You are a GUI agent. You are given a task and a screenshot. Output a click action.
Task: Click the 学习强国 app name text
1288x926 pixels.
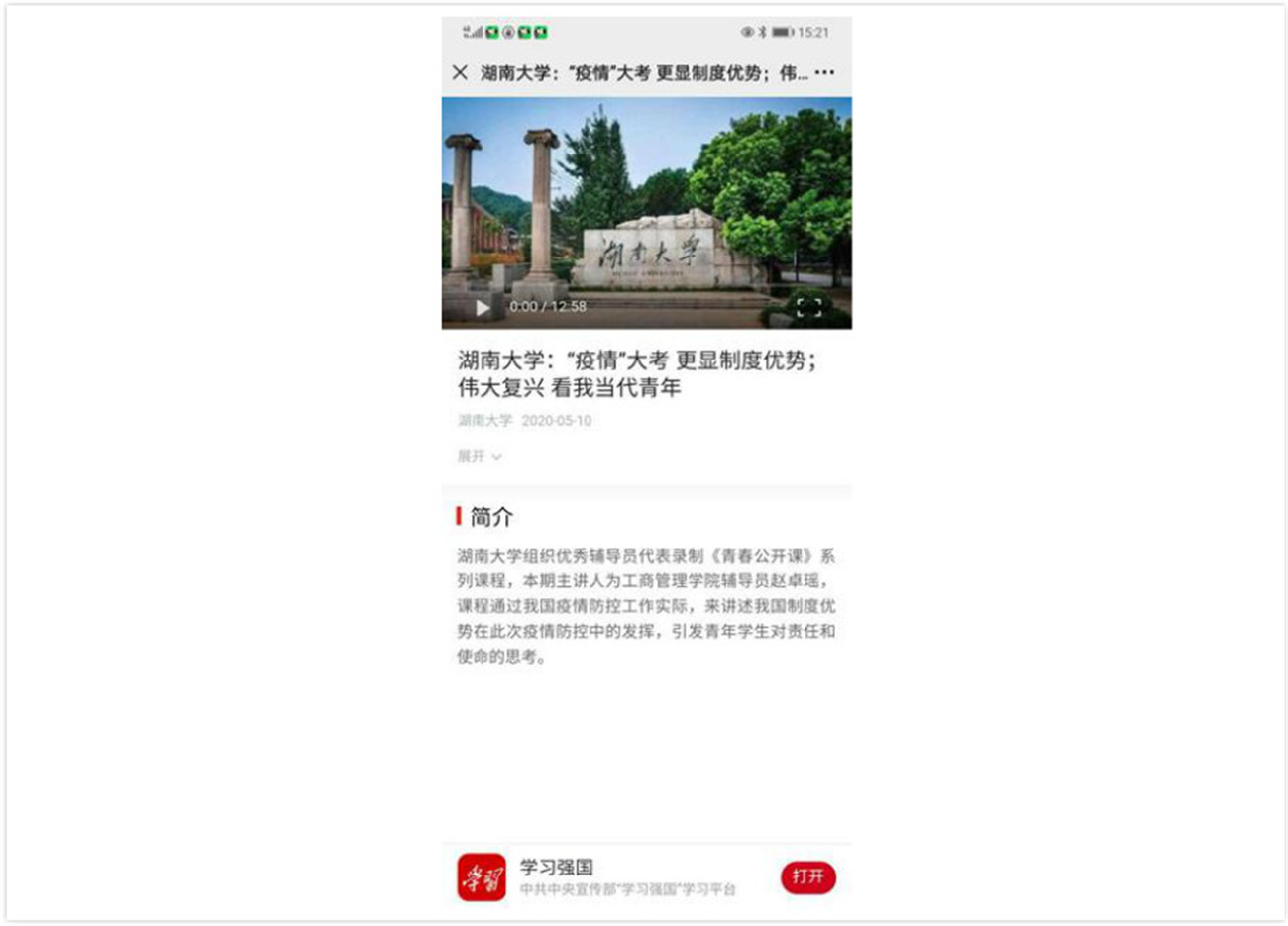tap(557, 867)
